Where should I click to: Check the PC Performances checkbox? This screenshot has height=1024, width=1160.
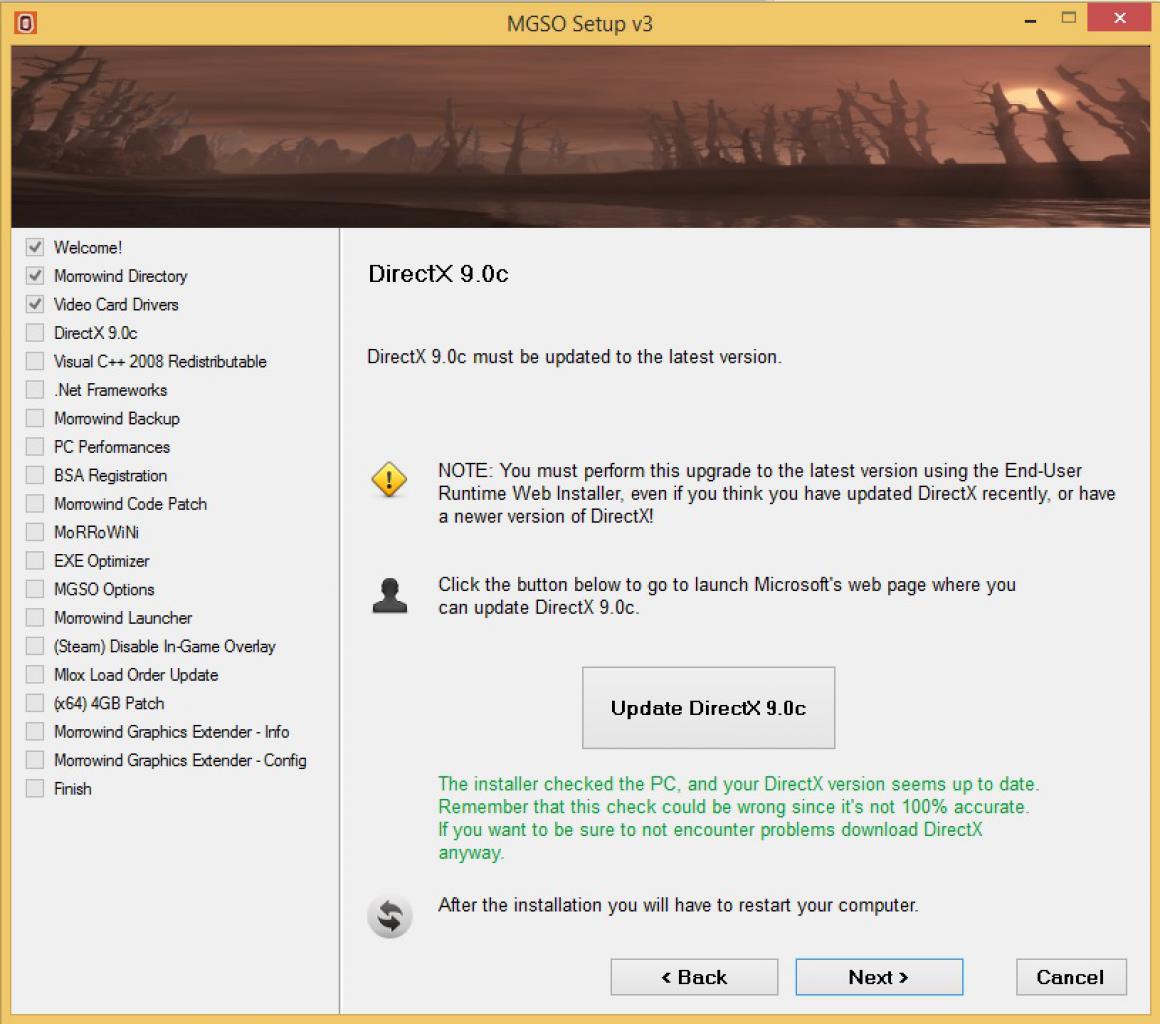pos(35,446)
